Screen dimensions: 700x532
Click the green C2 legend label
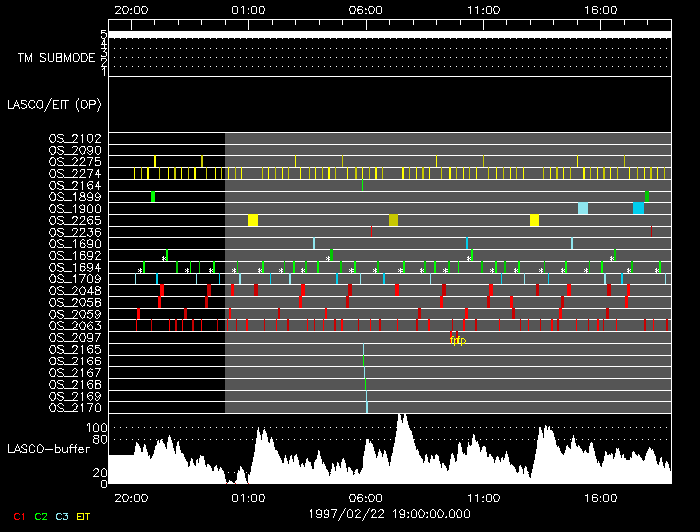tap(40, 516)
